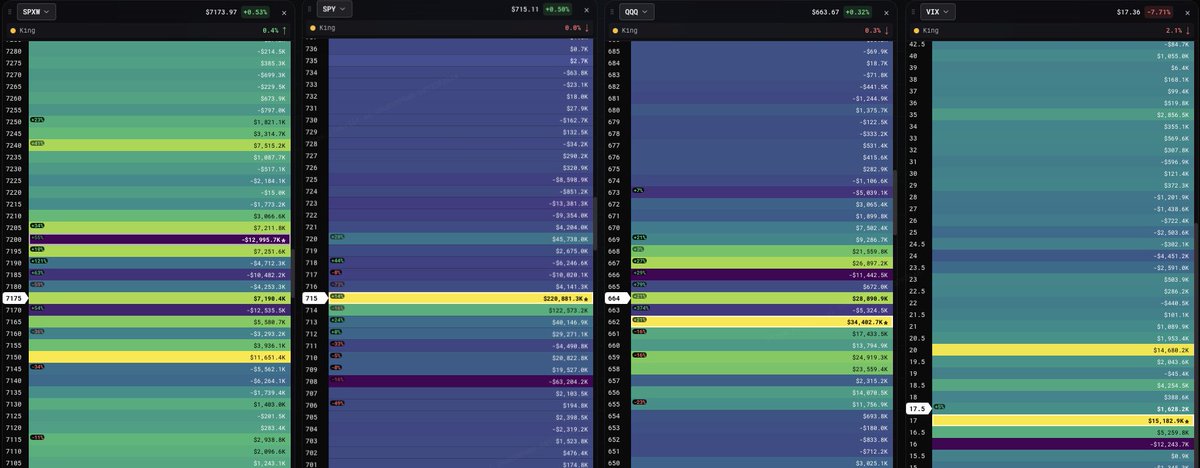Close the SPXW panel
Screen dimensions: 1200x468
(283, 13)
